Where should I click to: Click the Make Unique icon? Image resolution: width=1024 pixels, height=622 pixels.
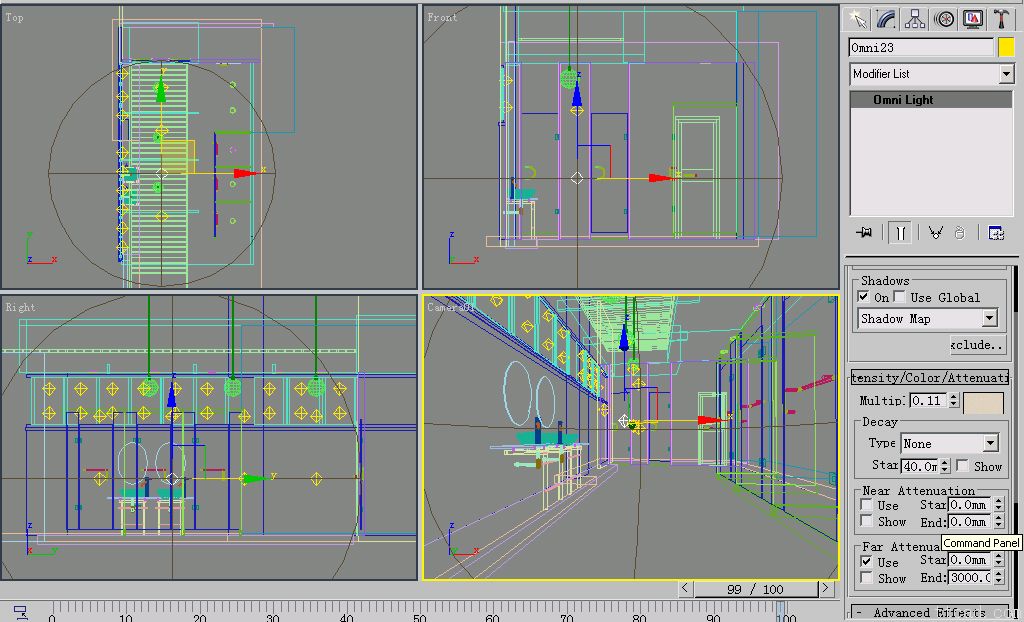[x=936, y=231]
